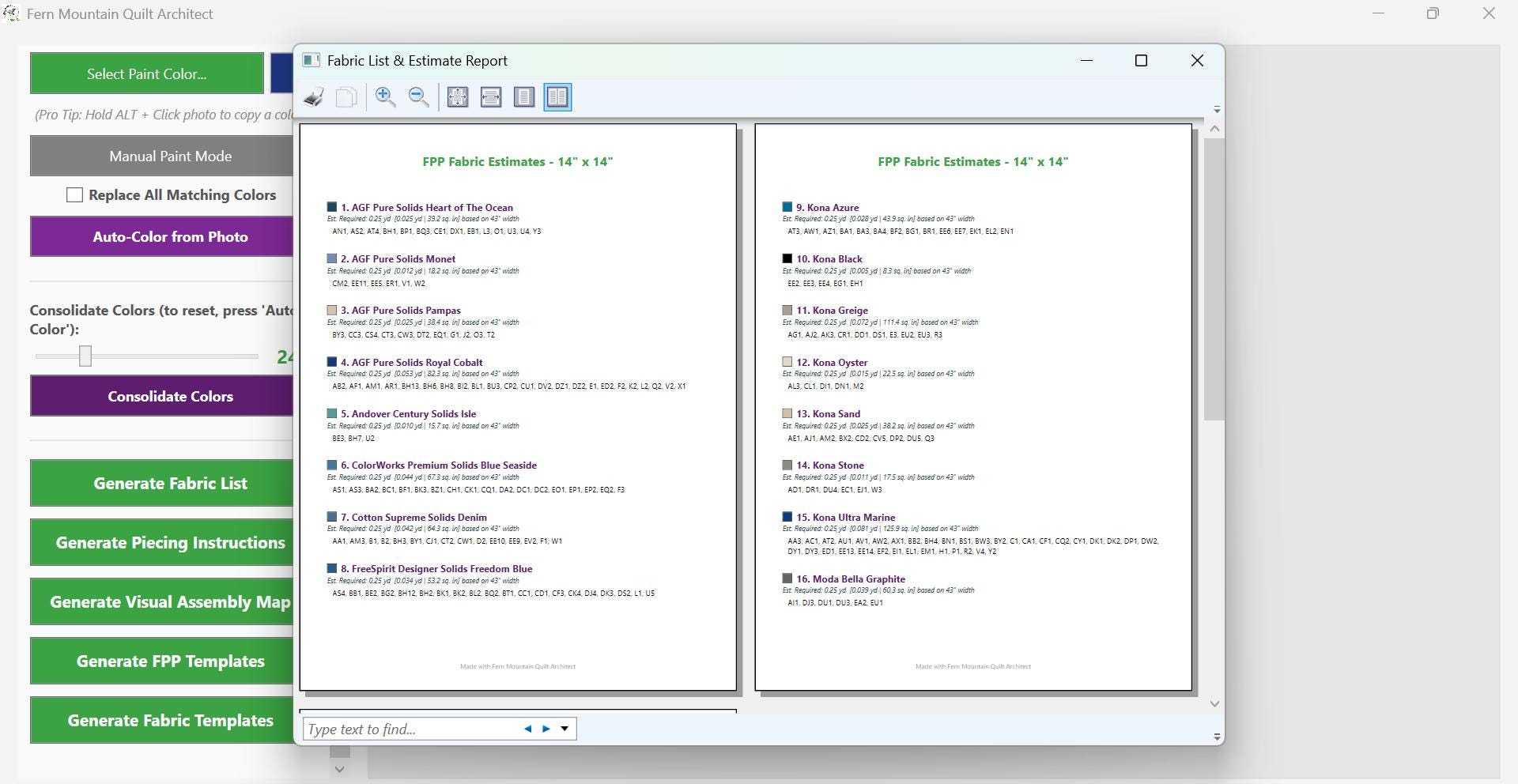Click the Type text to find field

point(411,729)
